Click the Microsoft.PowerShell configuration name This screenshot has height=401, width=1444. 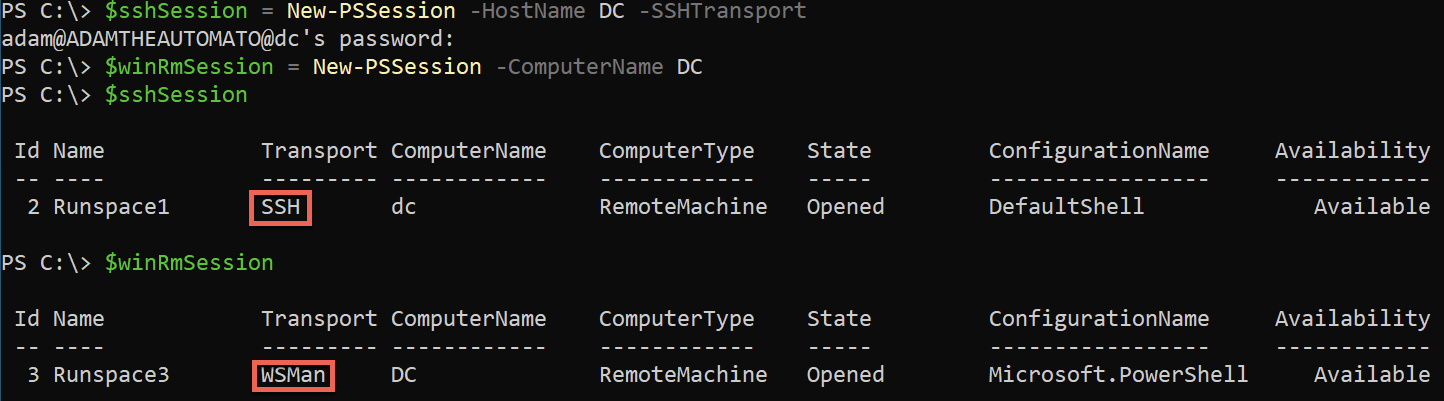click(1118, 375)
